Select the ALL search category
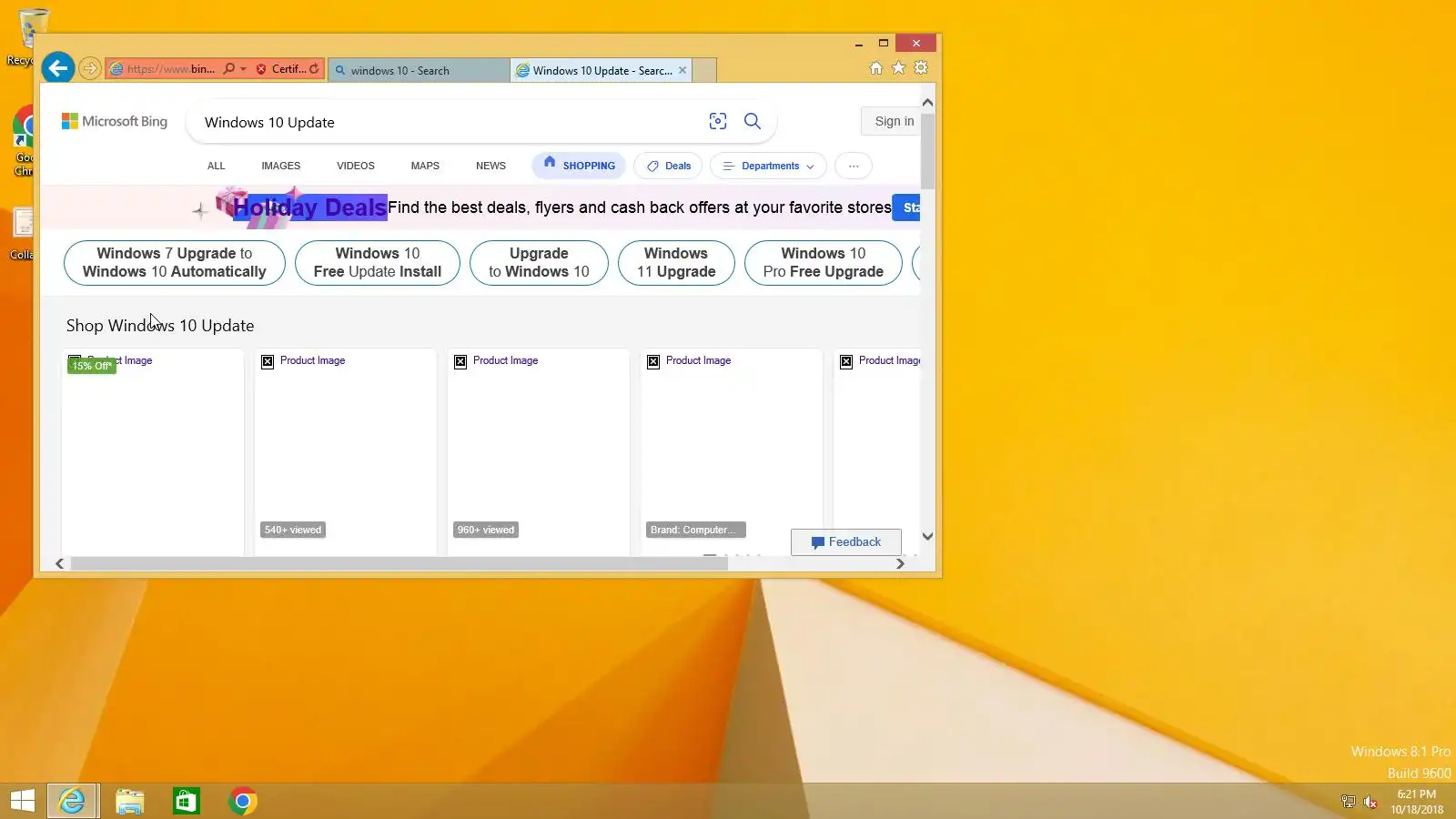 pos(216,166)
